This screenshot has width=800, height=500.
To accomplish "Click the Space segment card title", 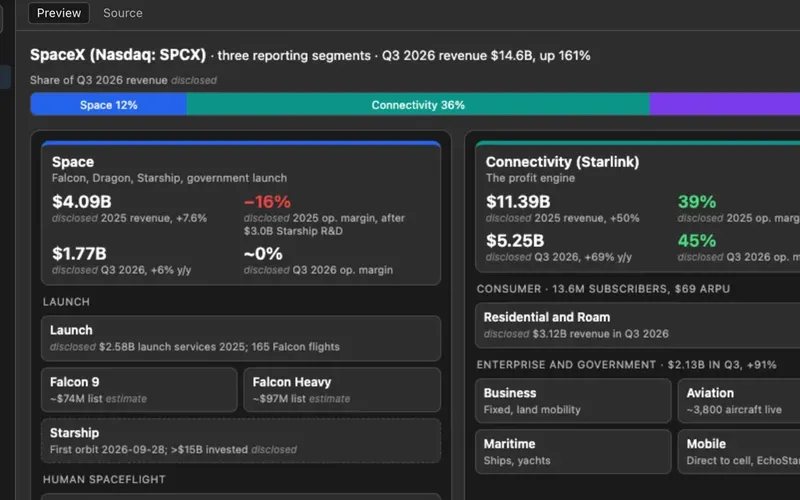I will coord(73,162).
